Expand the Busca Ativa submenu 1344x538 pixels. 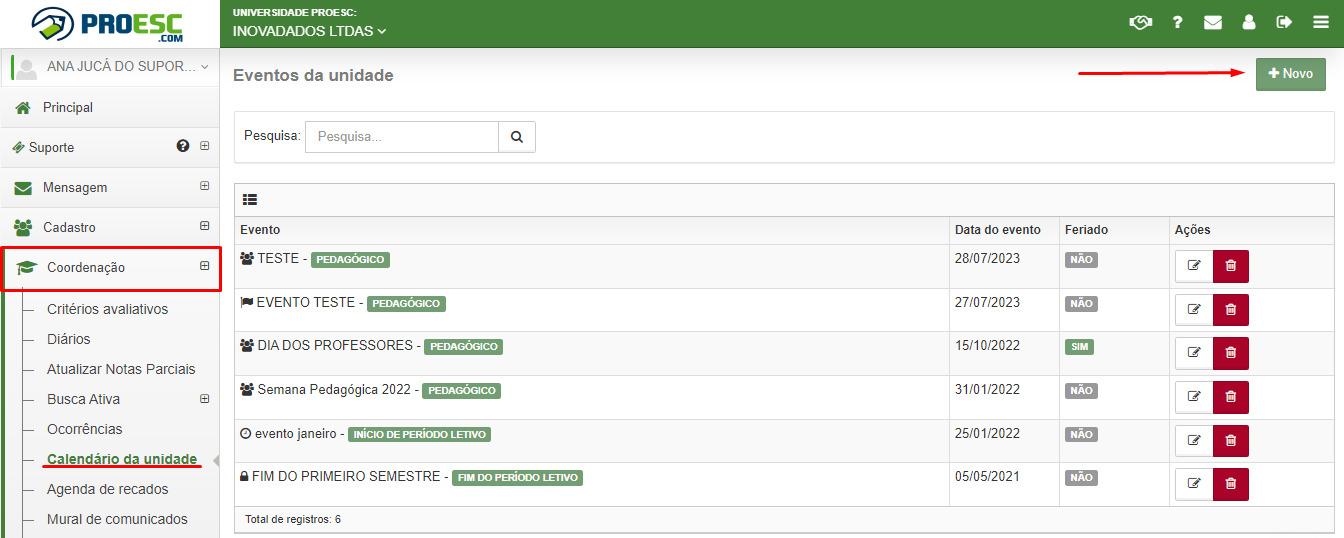tap(205, 399)
